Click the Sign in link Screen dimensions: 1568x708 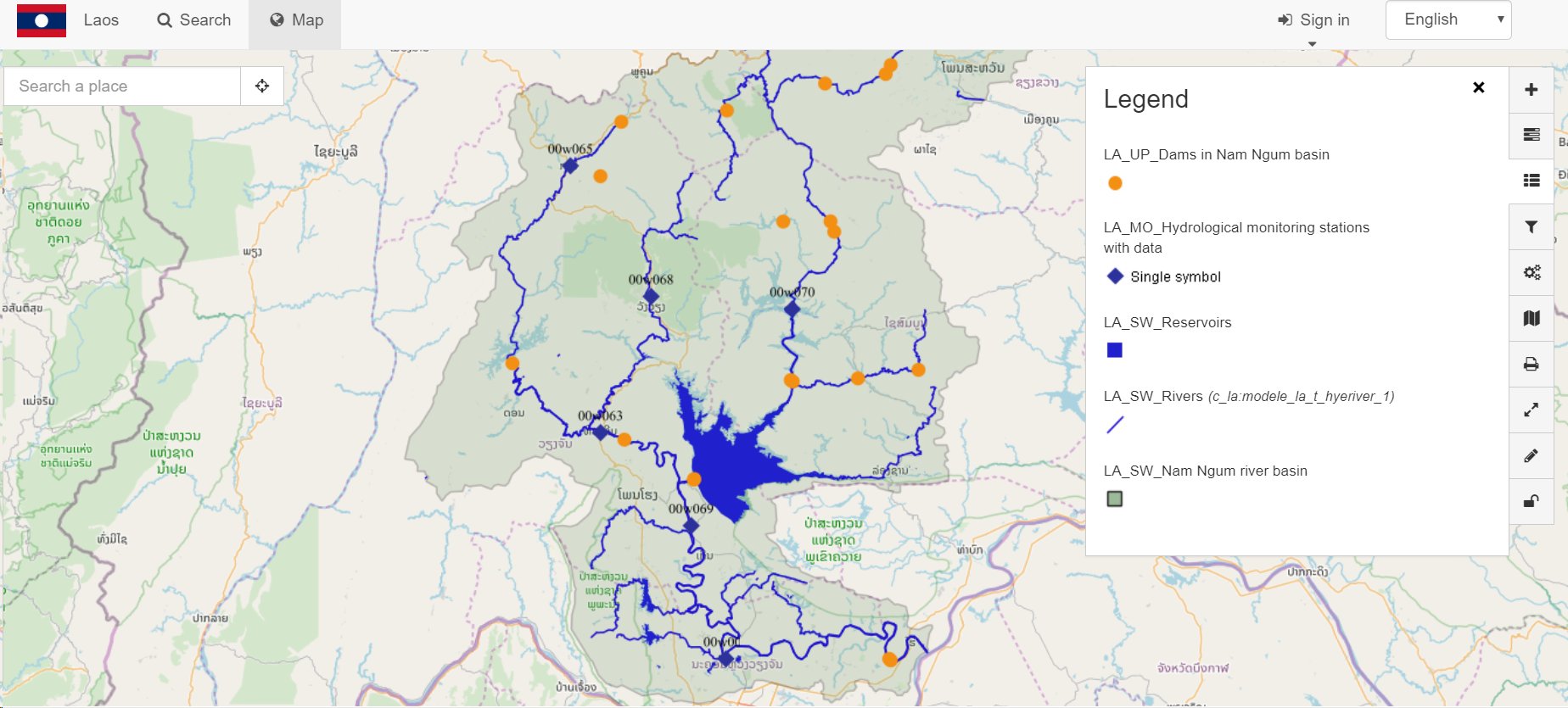tap(1313, 20)
